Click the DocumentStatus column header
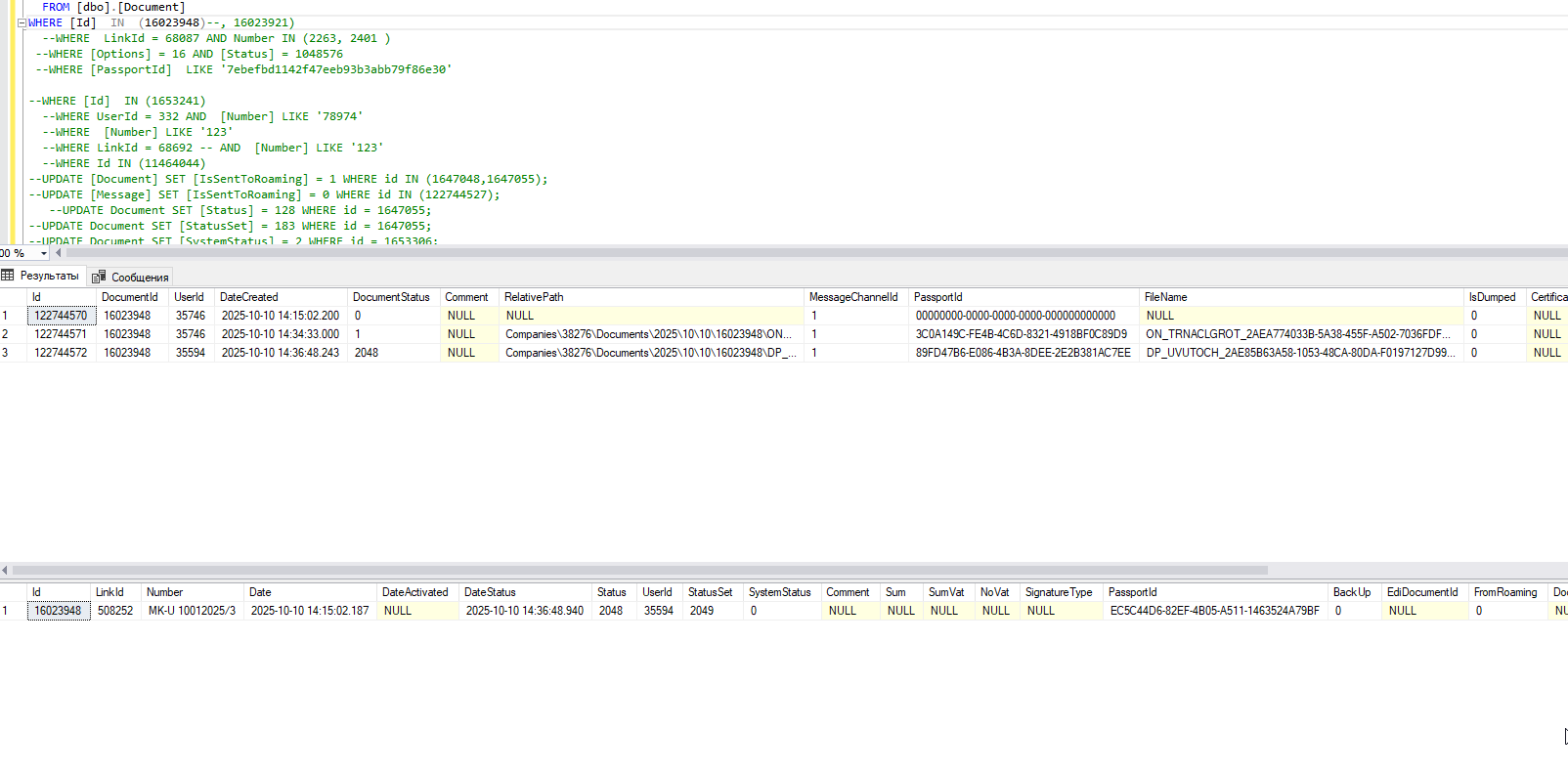1568x772 pixels. coord(391,297)
